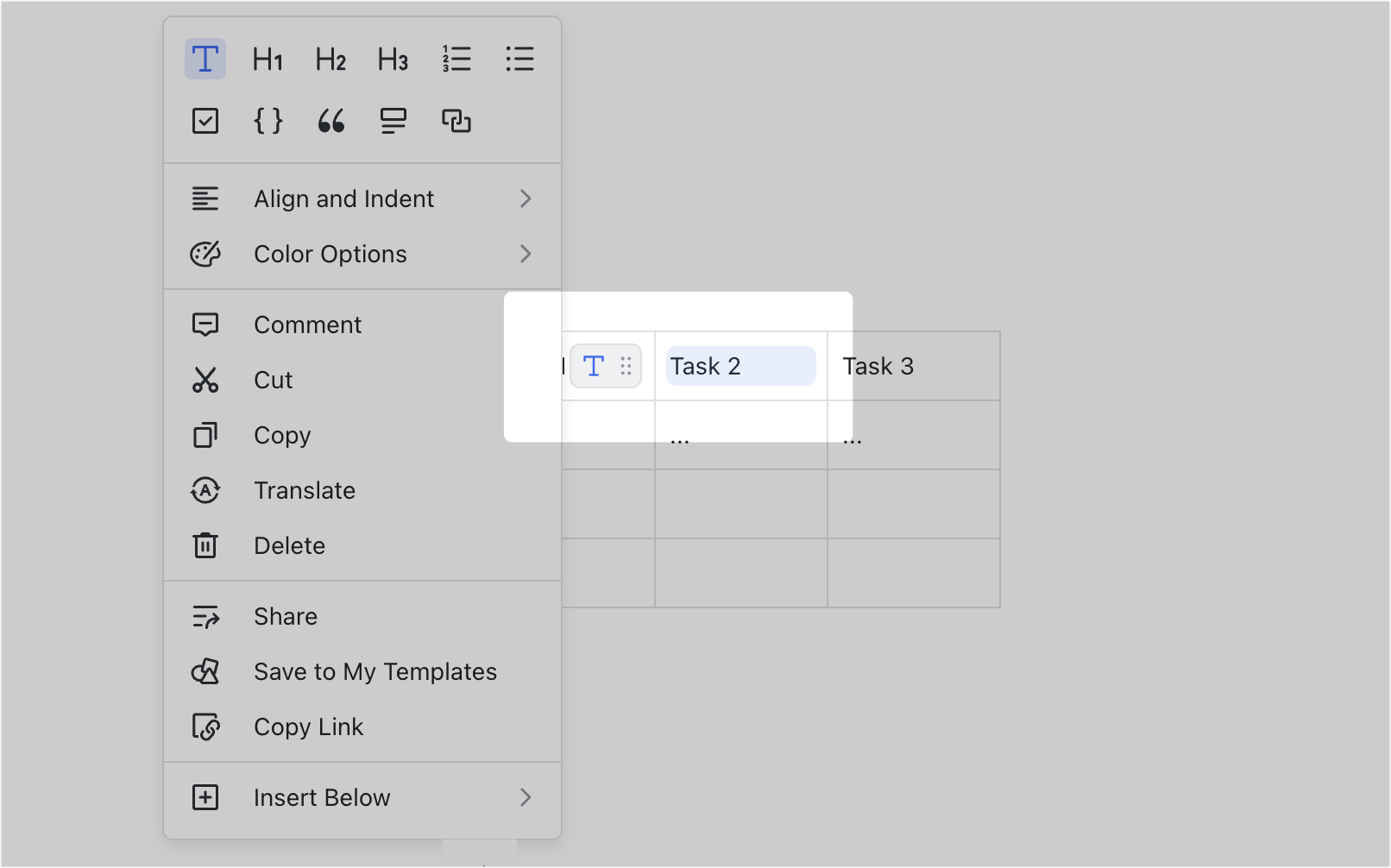Convert block to Heading 3
The width and height of the screenshot is (1391, 868).
click(x=392, y=59)
